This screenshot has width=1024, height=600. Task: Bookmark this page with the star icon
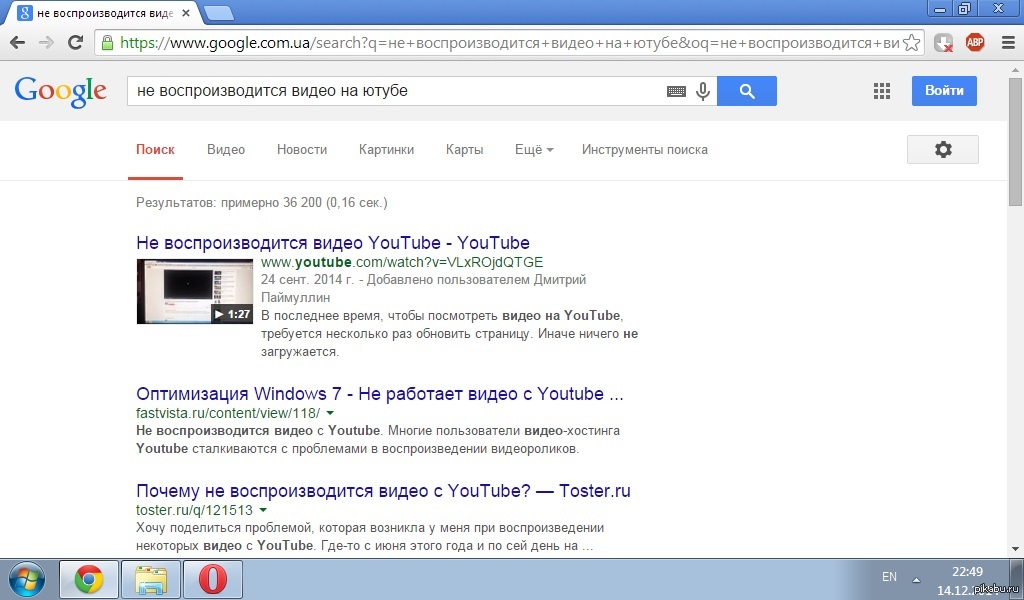(x=912, y=43)
